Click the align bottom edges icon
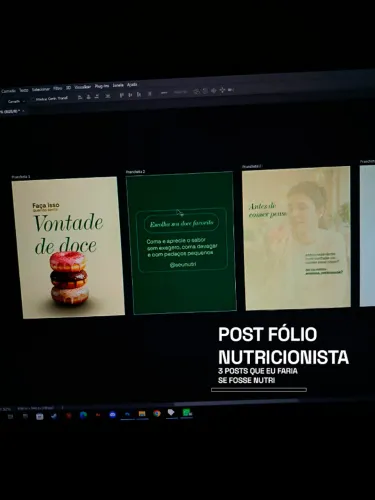 pos(139,95)
